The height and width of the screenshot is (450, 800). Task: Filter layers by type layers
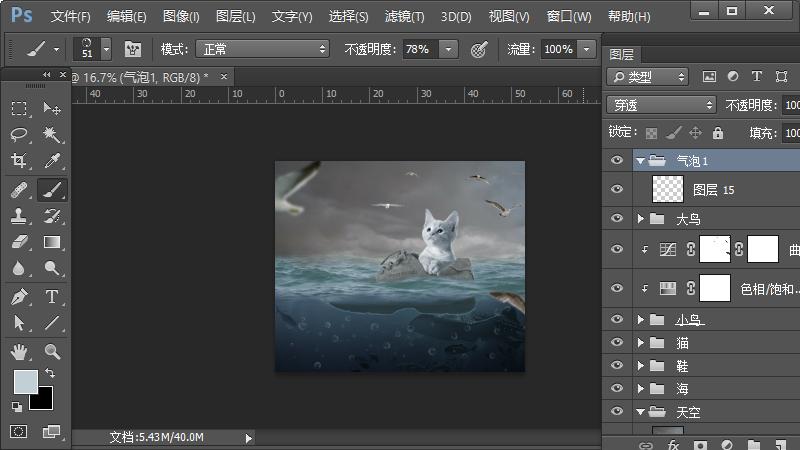pyautogui.click(x=757, y=77)
